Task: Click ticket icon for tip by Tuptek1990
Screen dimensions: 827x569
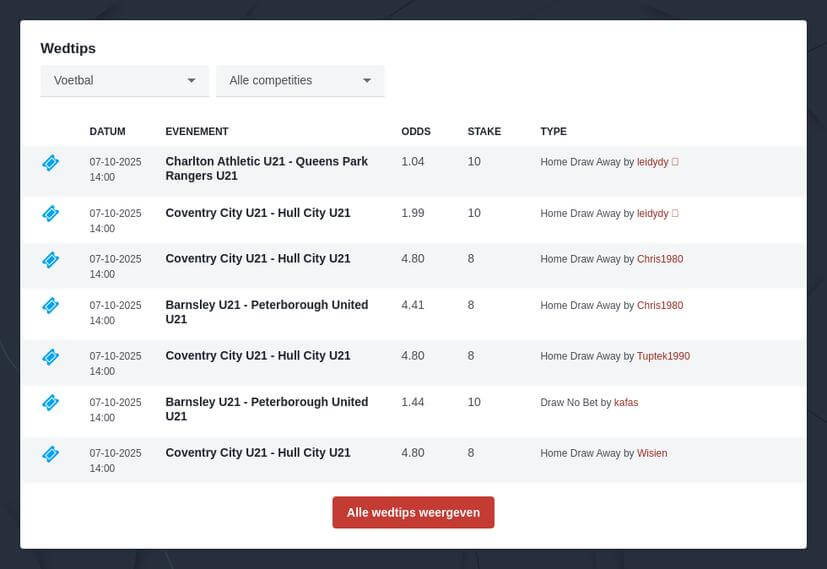Action: pyautogui.click(x=50, y=356)
